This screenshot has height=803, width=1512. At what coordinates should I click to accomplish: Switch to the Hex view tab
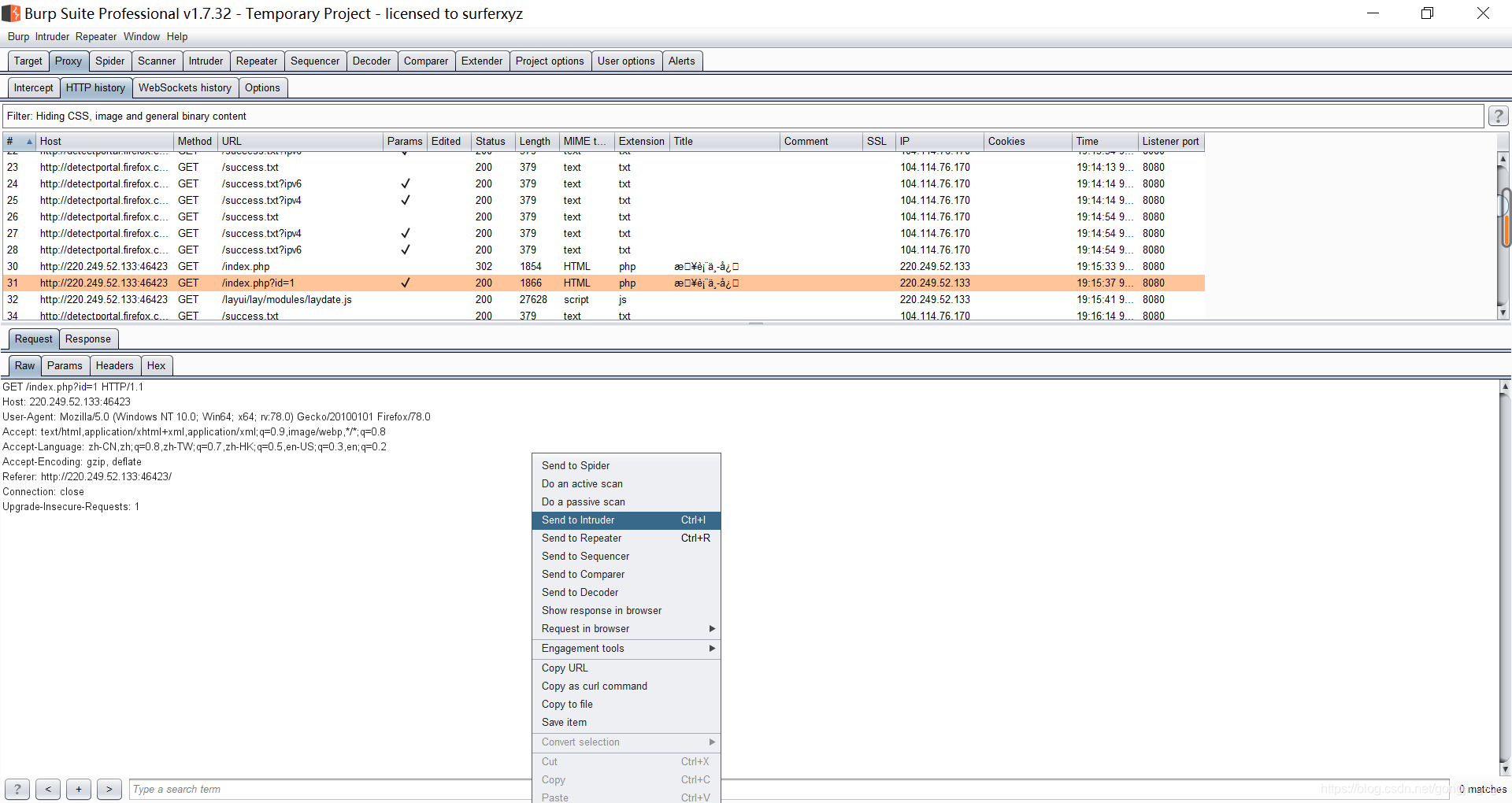(x=156, y=365)
